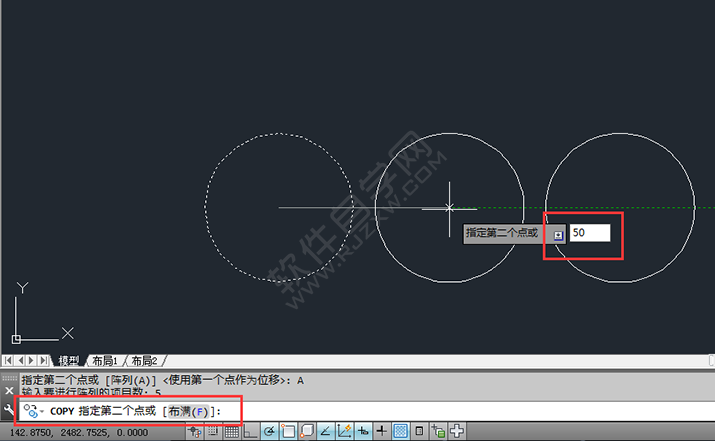Switch to the 布局1 layout tab
The height and width of the screenshot is (441, 715).
(105, 361)
